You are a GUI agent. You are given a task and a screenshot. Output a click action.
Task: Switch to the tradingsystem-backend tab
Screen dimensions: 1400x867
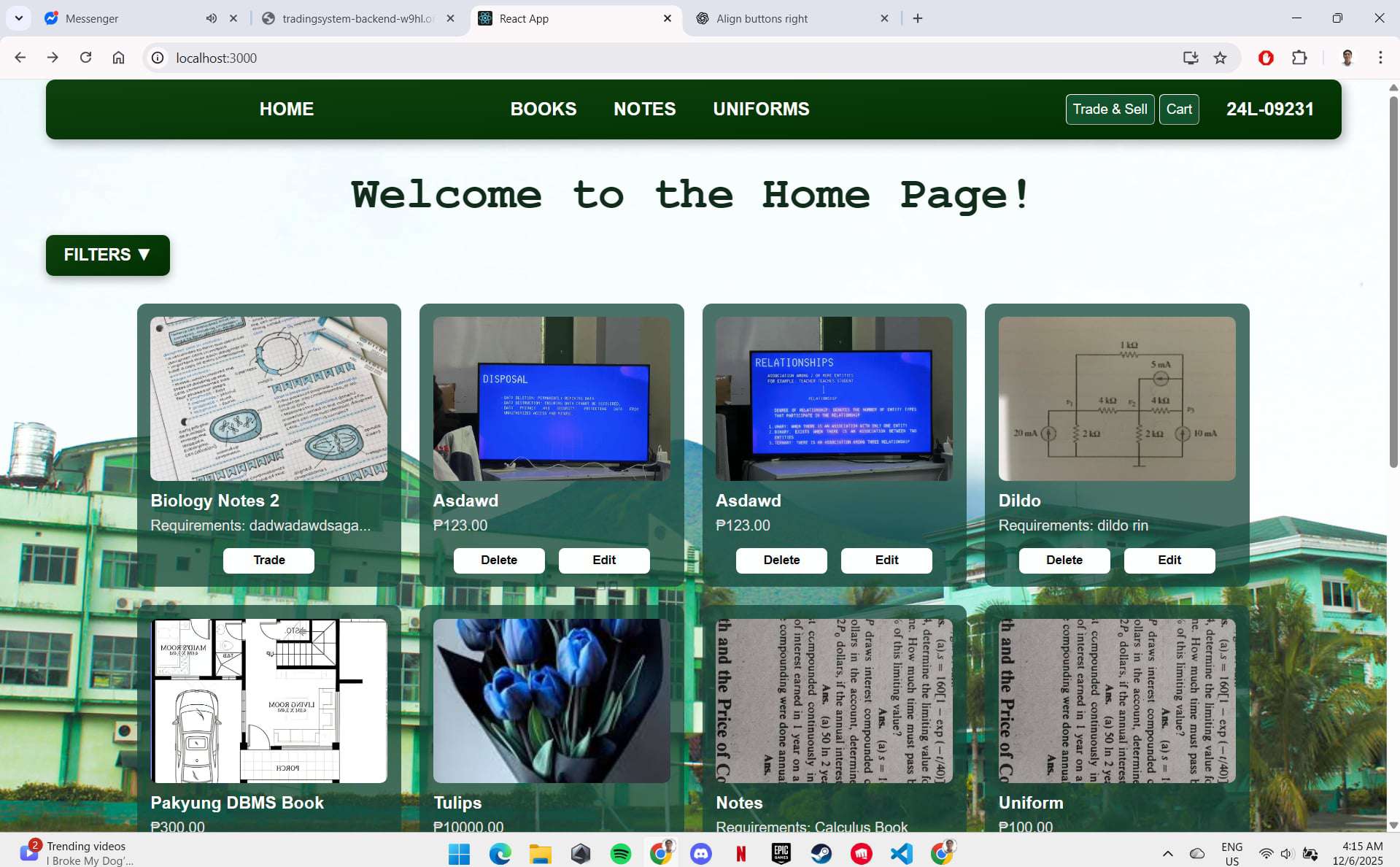tap(357, 18)
